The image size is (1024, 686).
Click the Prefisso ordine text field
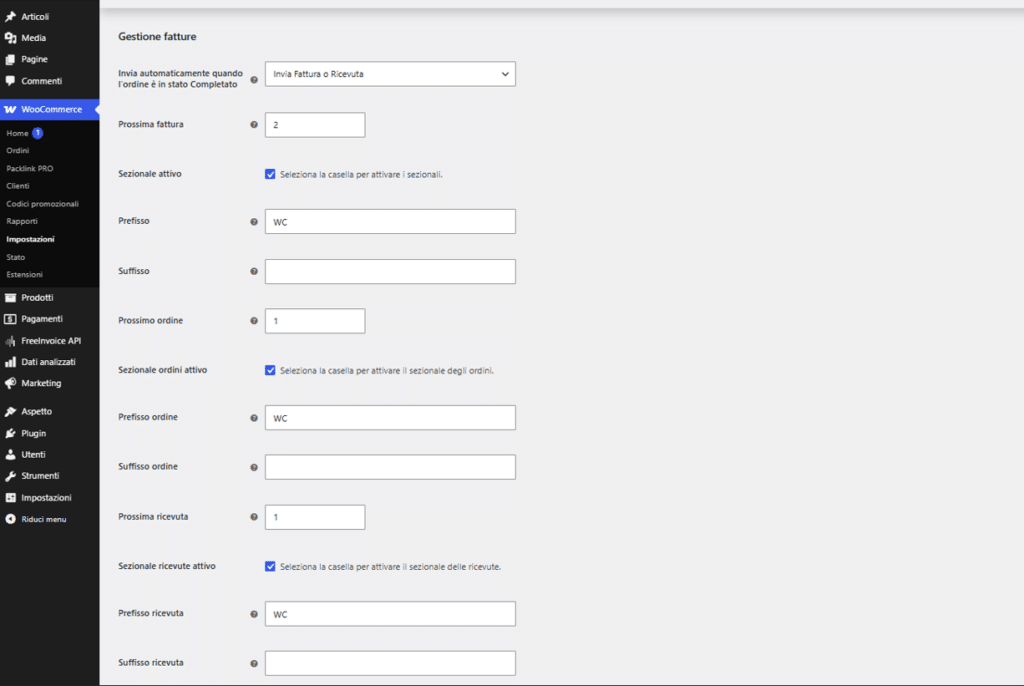coord(390,417)
